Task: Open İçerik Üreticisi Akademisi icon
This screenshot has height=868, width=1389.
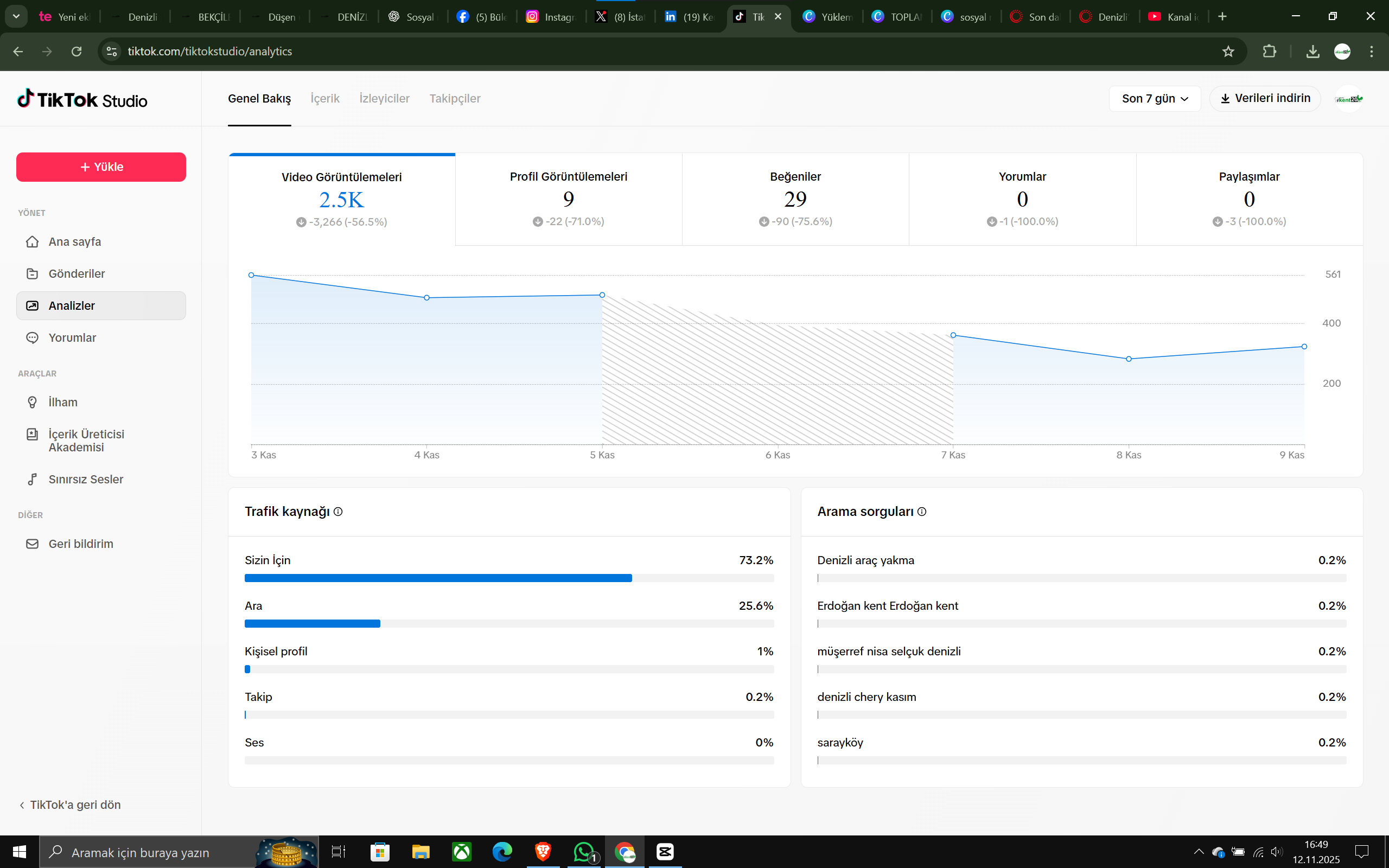Action: 32,435
